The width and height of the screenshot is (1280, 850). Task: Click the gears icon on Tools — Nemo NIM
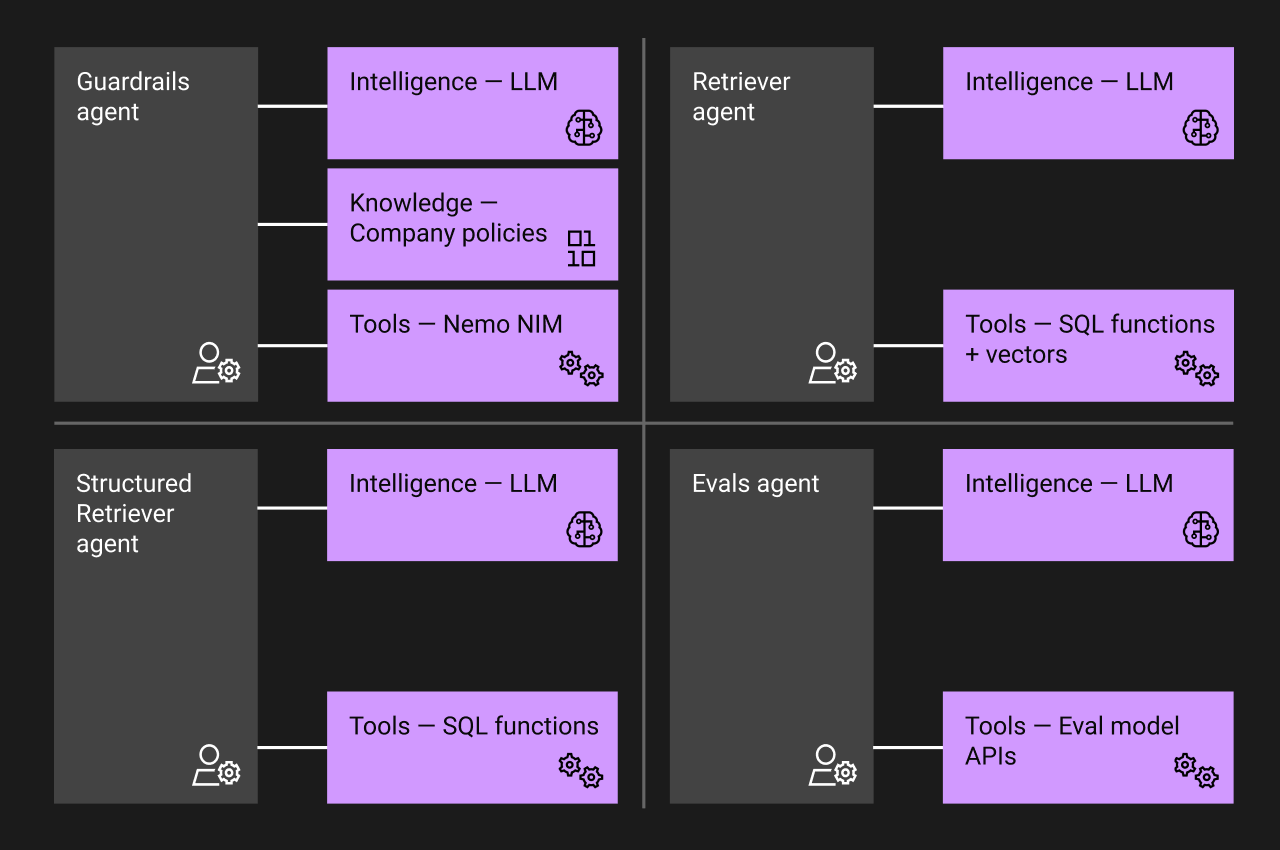tap(581, 369)
